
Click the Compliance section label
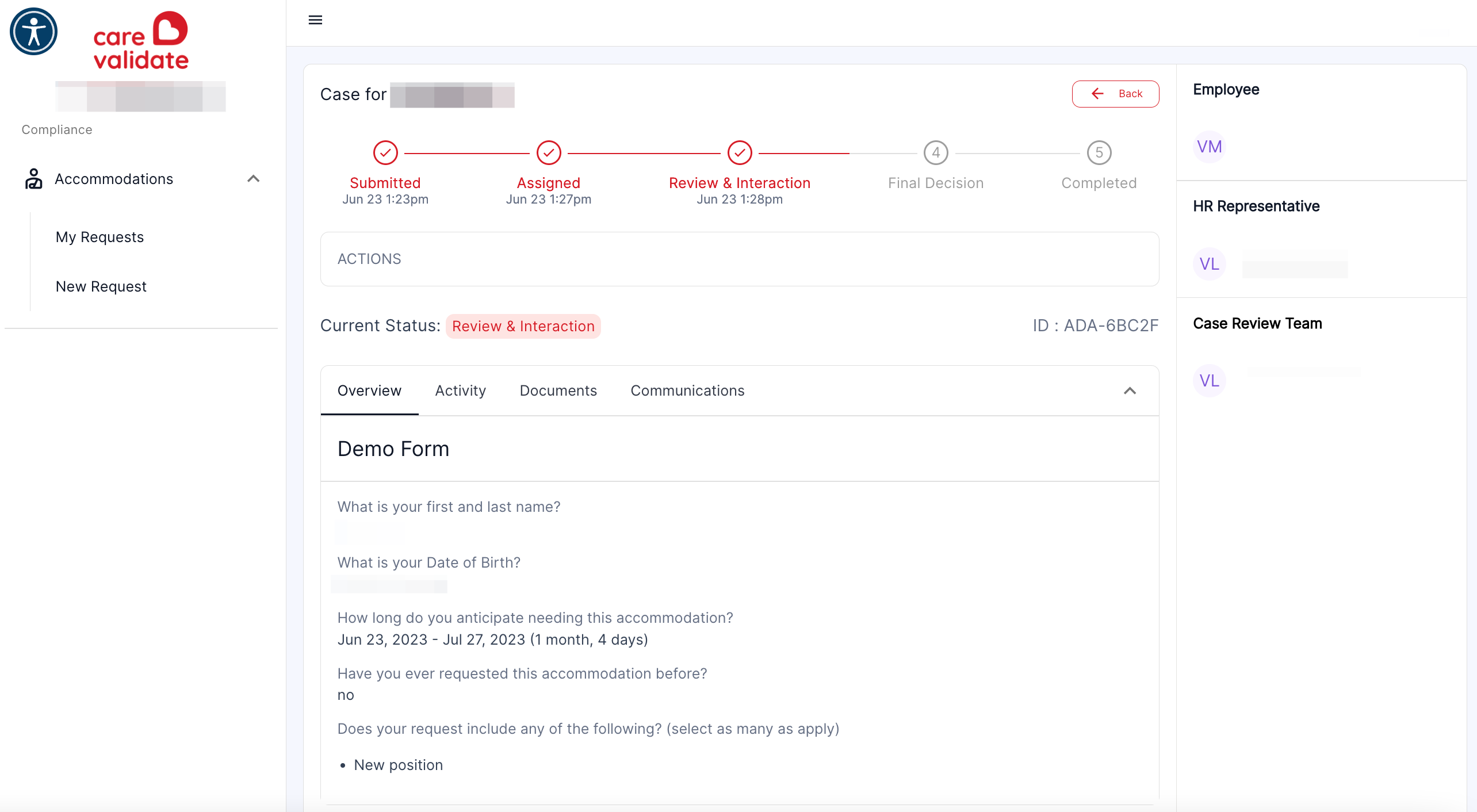pos(57,129)
